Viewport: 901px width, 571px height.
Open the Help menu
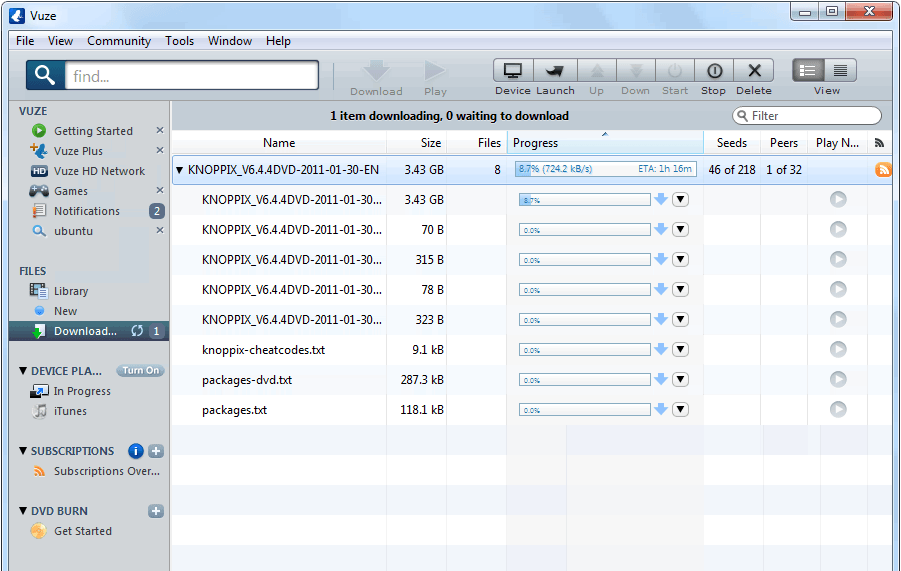(x=278, y=41)
